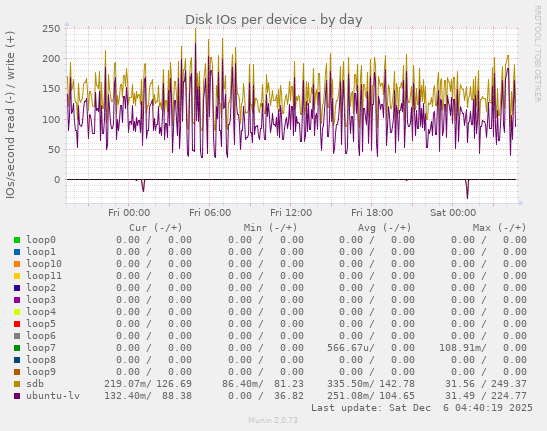The height and width of the screenshot is (431, 547).
Task: Click the sdb gold legend swatch
Action: [17, 384]
